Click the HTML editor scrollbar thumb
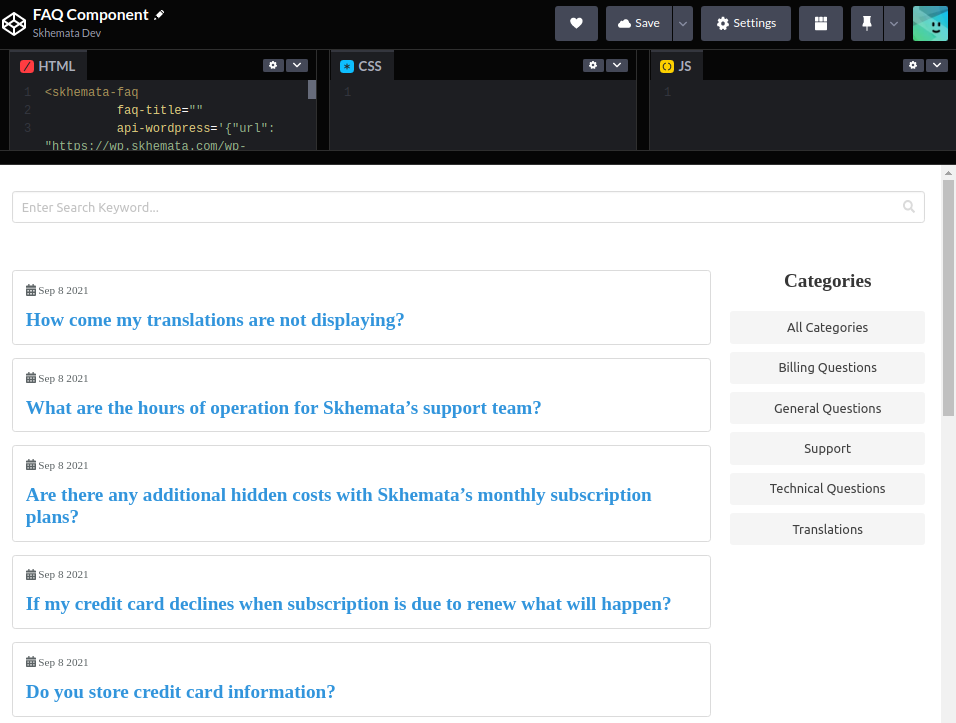The height and width of the screenshot is (723, 956). click(x=312, y=90)
